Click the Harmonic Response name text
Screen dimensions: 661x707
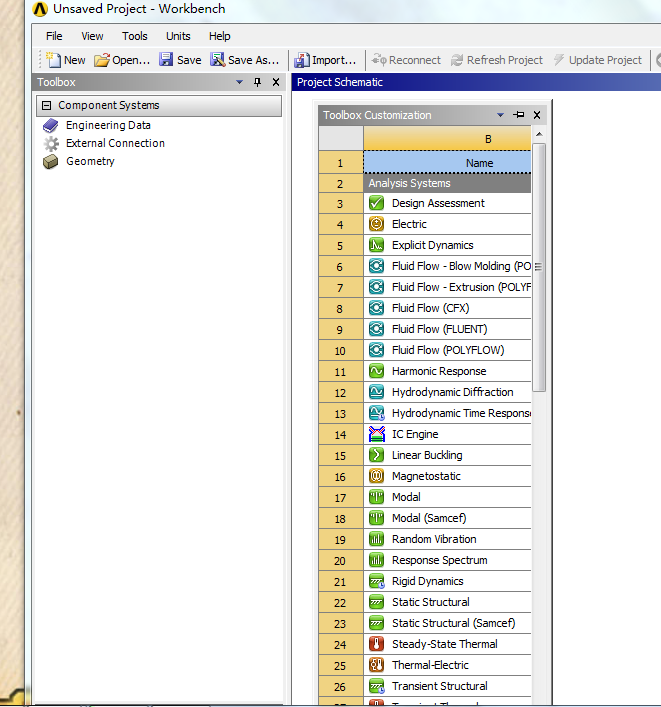(439, 371)
